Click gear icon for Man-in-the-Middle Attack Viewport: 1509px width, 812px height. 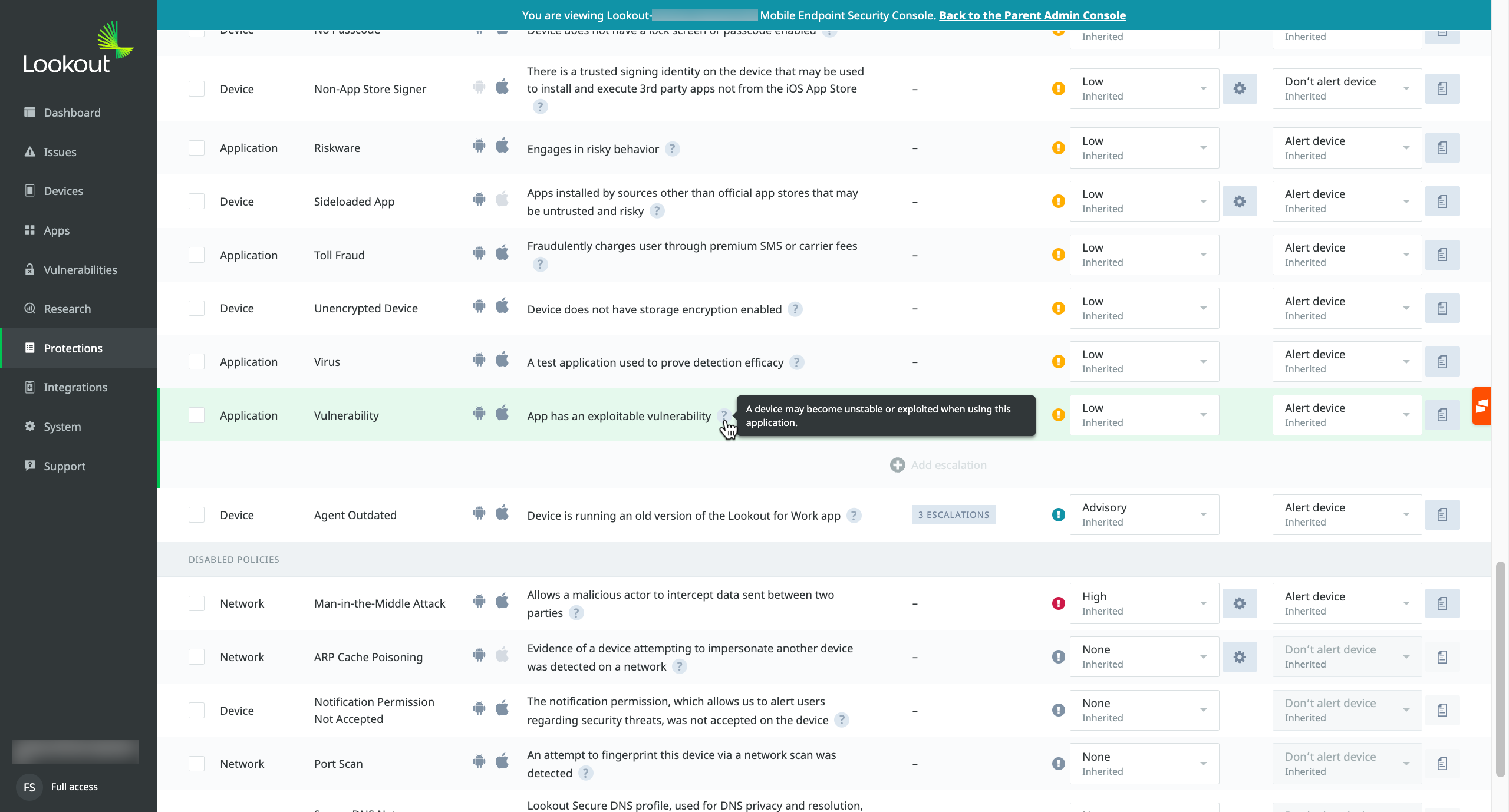[x=1239, y=603]
